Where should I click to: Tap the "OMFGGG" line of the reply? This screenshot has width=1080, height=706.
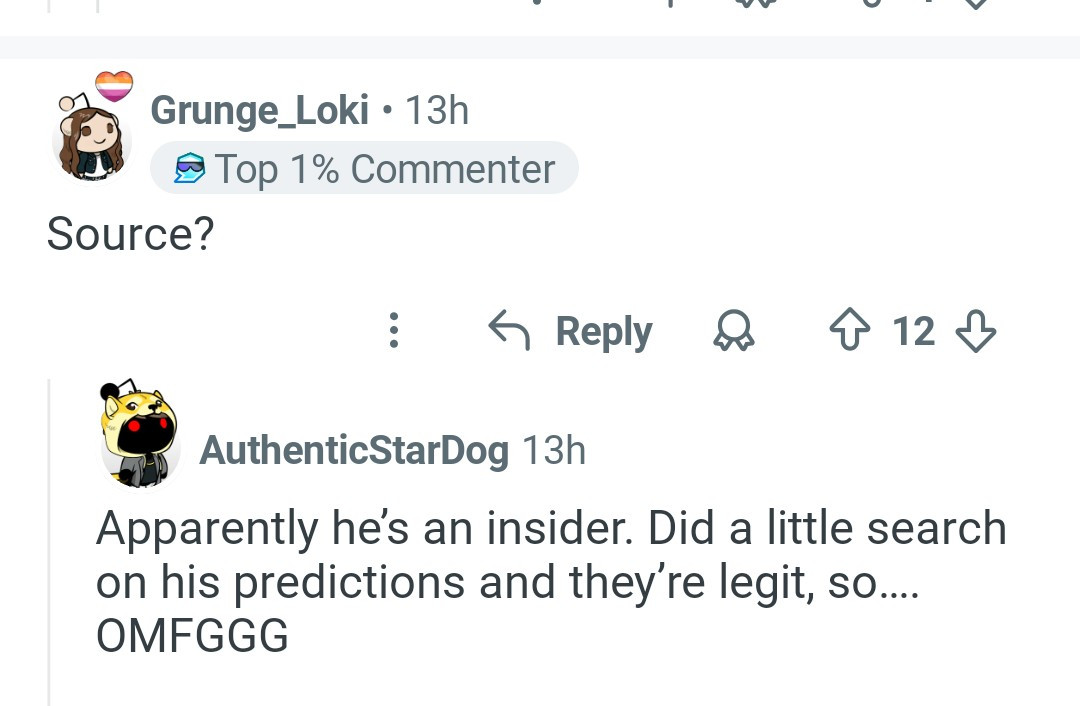[192, 636]
